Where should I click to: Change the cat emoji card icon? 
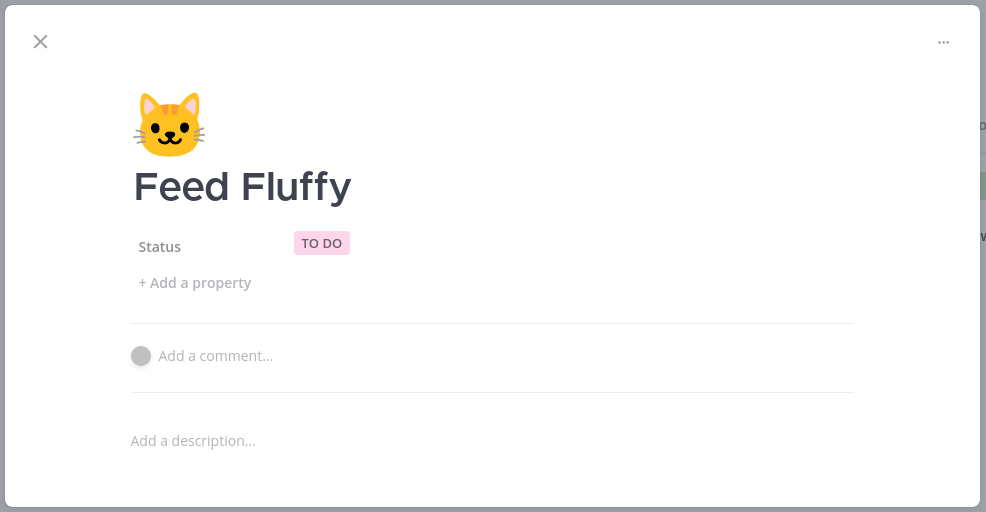169,125
